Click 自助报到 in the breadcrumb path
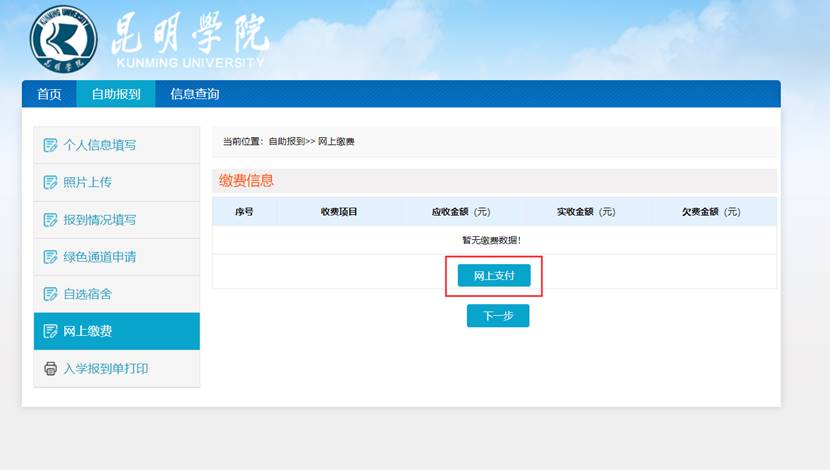 pos(286,142)
